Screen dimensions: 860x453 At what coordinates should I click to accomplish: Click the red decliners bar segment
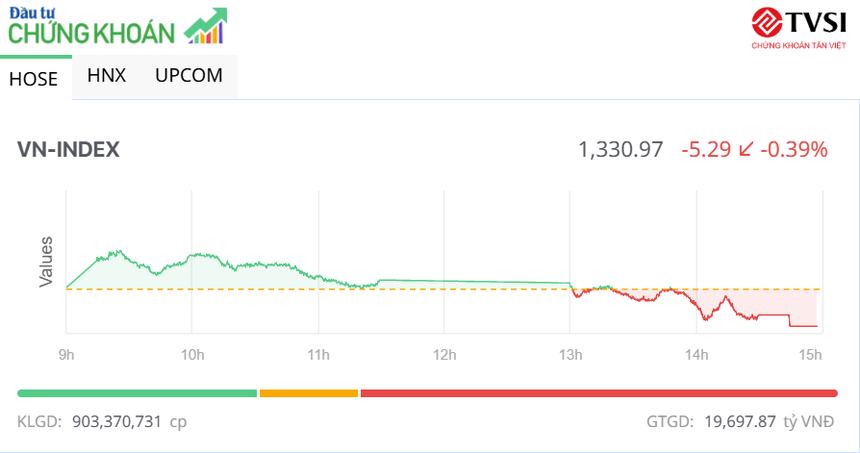(x=598, y=393)
